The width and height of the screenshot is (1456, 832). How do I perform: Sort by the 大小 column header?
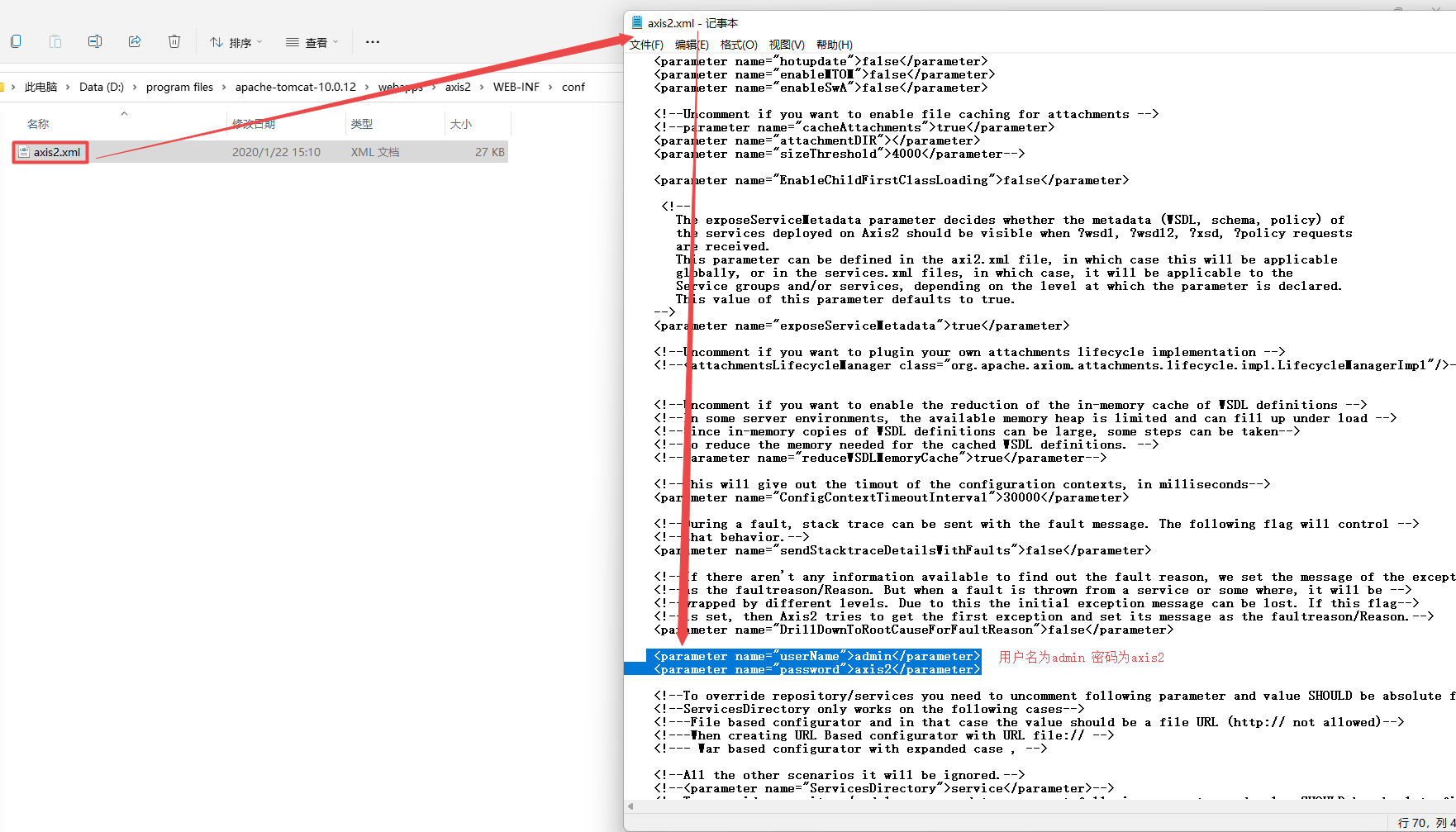(x=461, y=124)
